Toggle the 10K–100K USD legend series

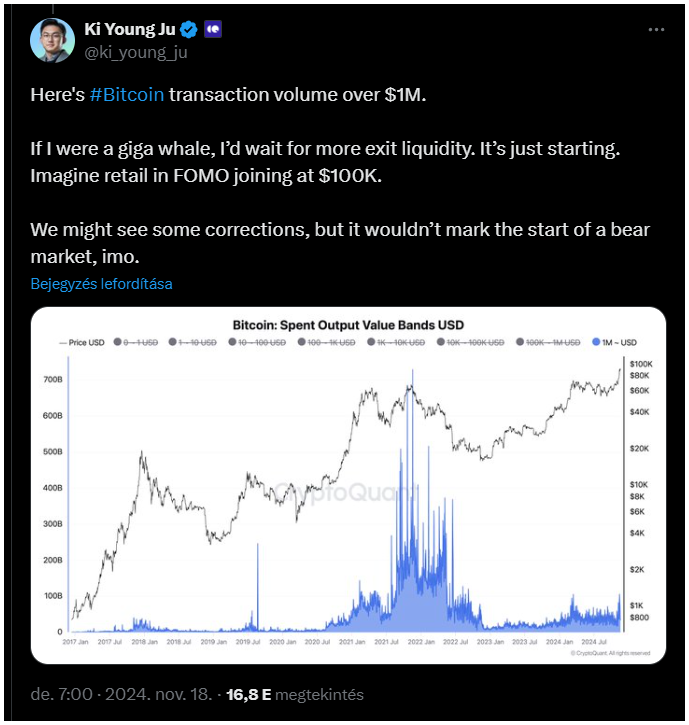[x=470, y=343]
